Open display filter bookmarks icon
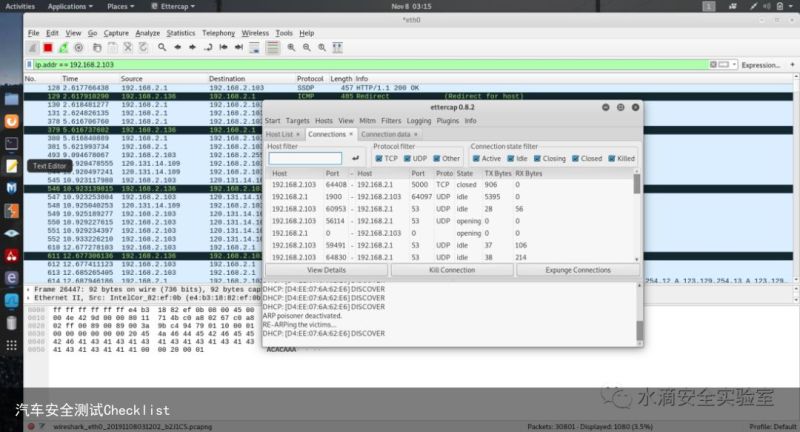 click(x=29, y=65)
